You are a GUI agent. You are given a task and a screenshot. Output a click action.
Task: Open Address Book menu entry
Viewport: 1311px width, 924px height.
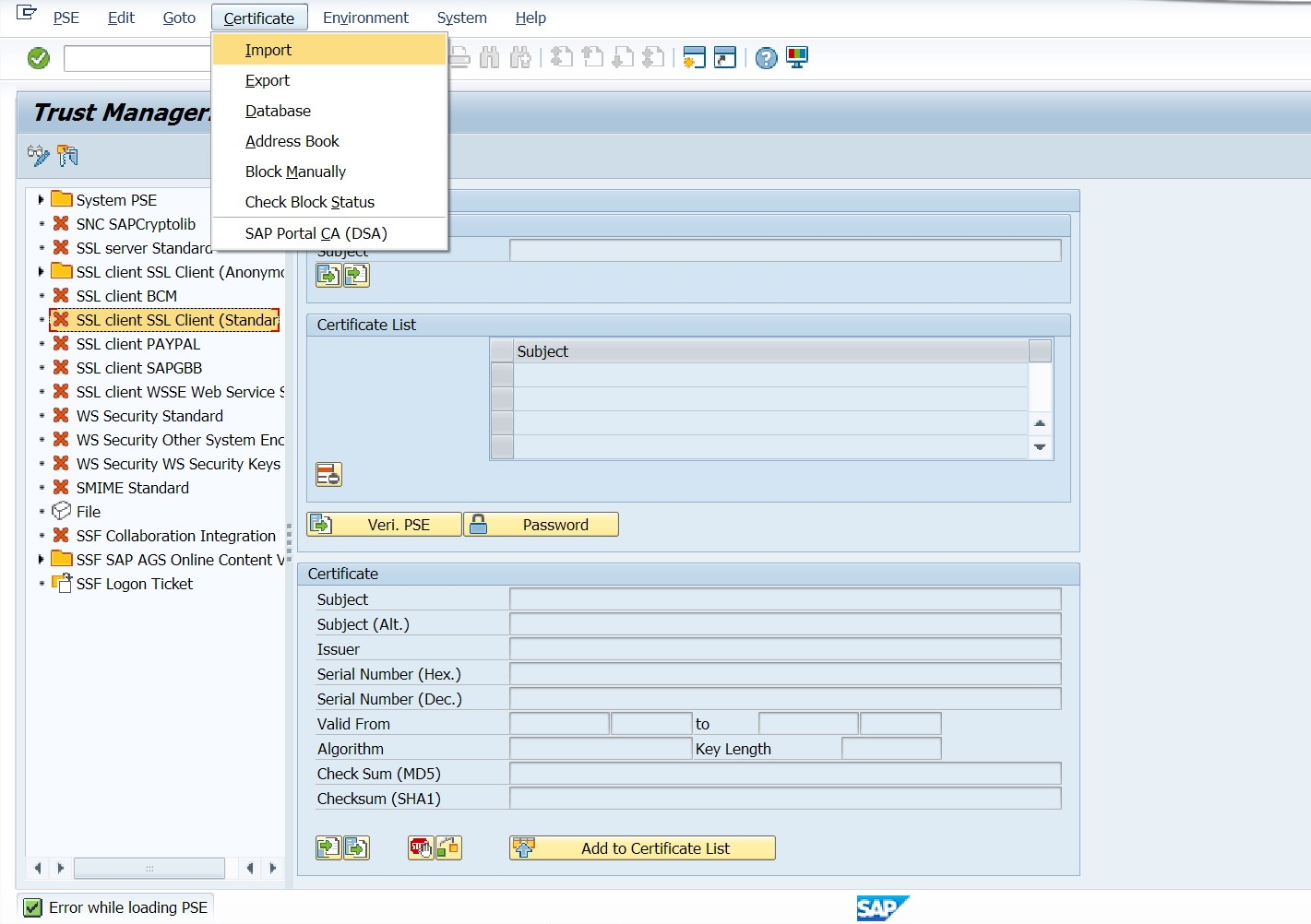(x=330, y=141)
